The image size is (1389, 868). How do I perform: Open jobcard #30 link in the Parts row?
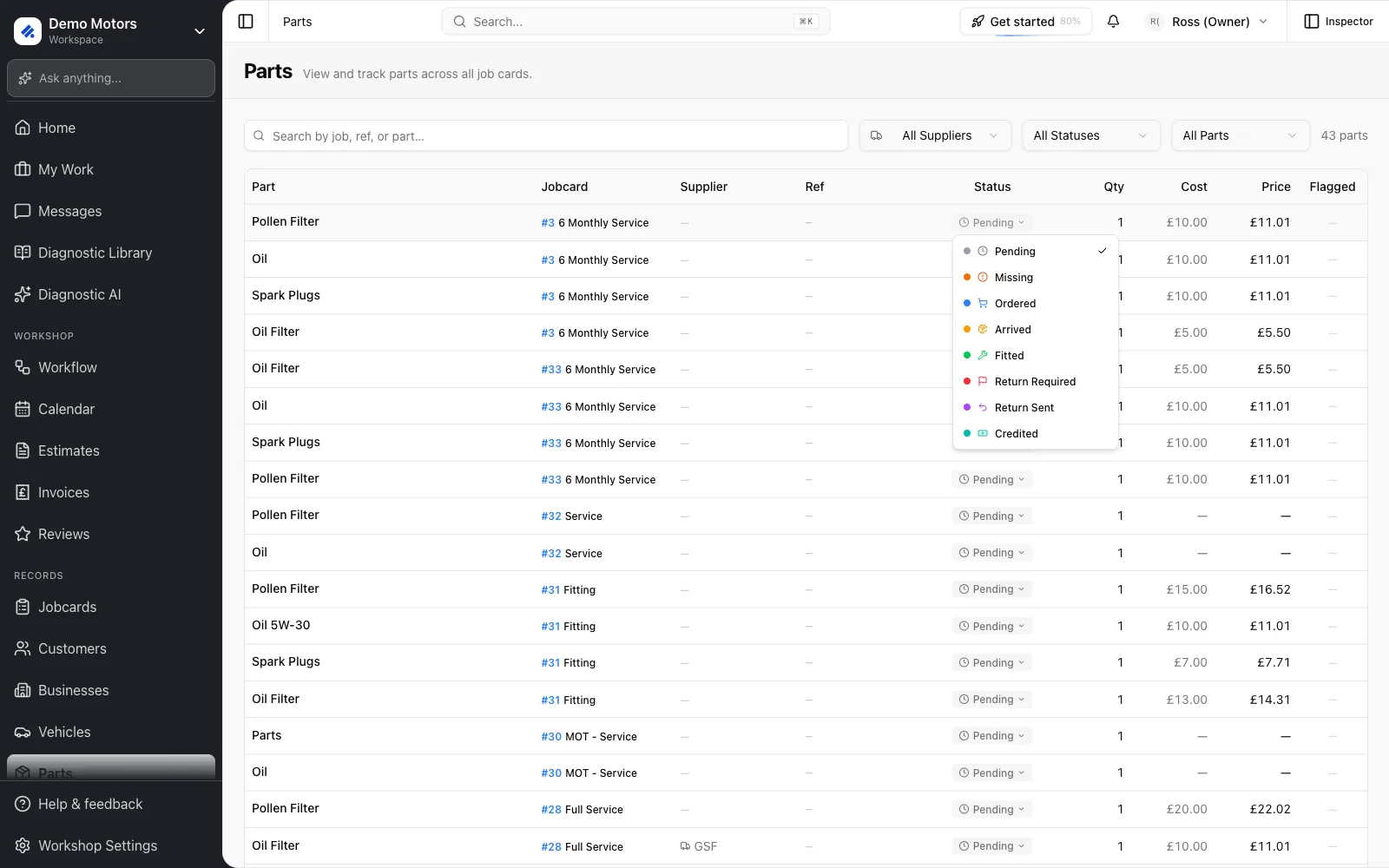click(x=551, y=737)
